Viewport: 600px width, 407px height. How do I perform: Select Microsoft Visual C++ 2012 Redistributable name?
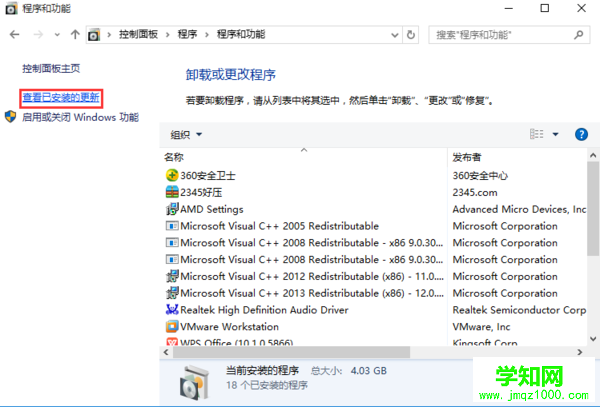coord(312,276)
